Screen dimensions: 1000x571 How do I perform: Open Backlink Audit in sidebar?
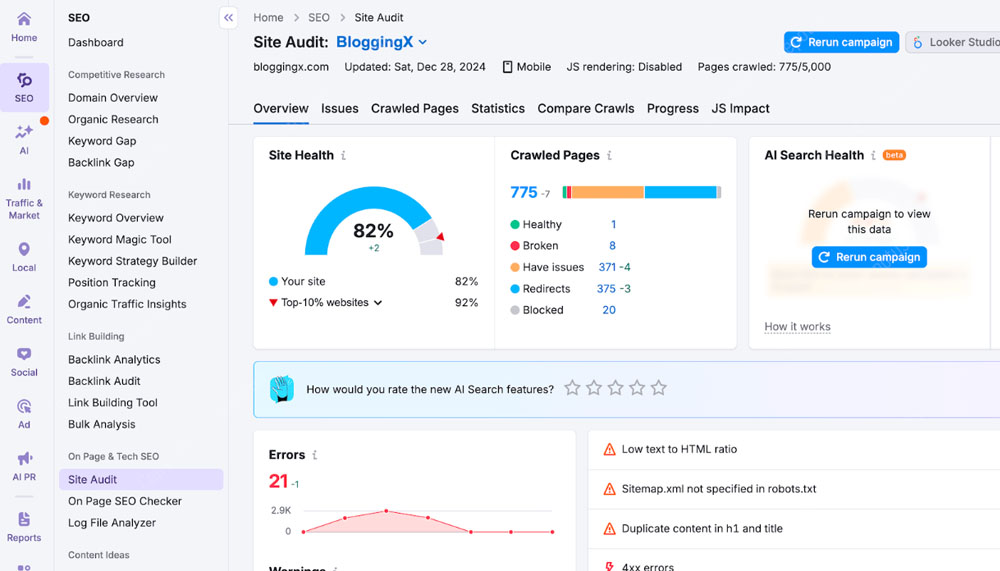pyautogui.click(x=104, y=381)
